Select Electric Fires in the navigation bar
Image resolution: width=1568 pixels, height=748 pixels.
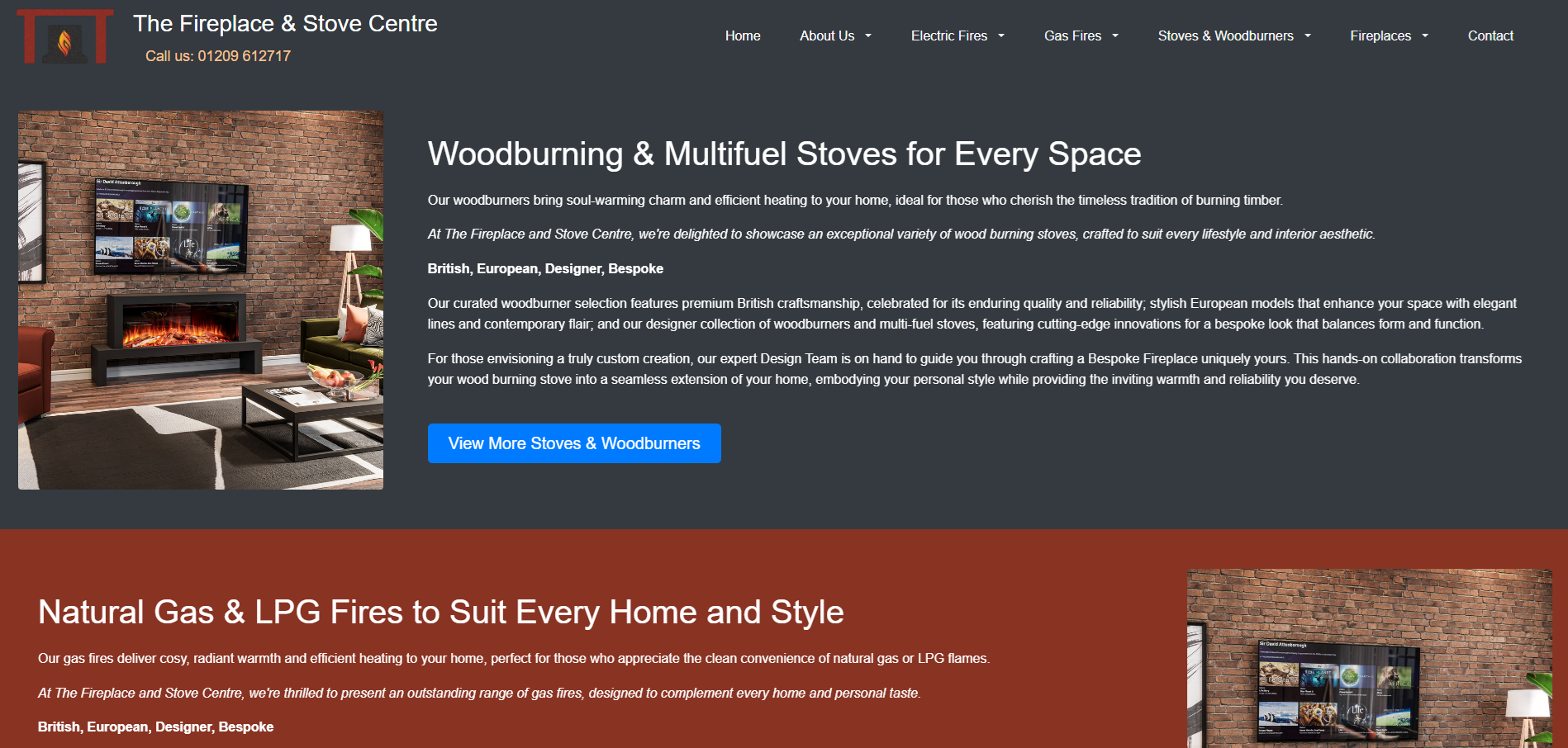click(948, 36)
